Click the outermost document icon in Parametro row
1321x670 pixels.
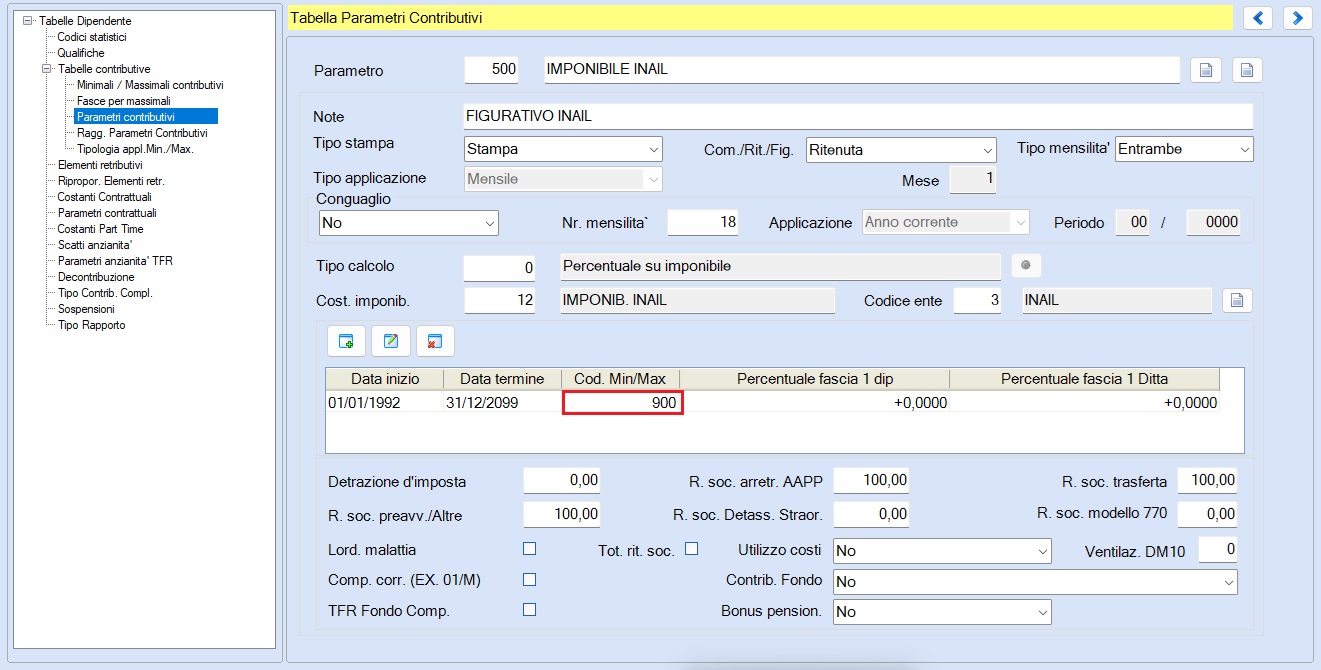1247,70
